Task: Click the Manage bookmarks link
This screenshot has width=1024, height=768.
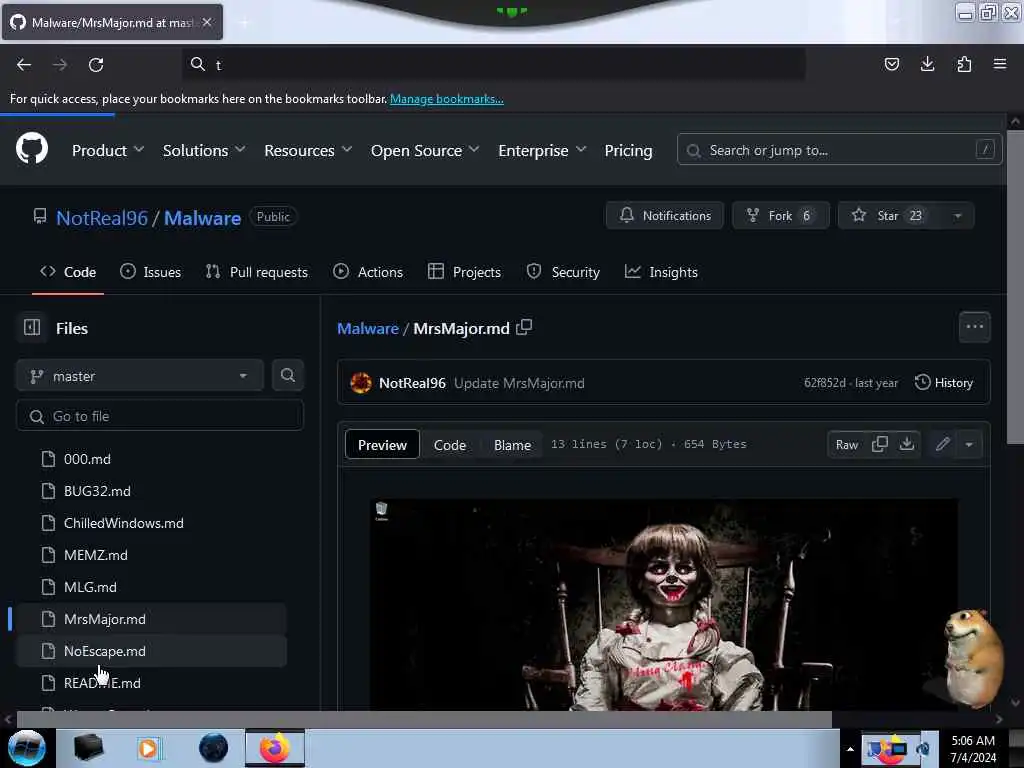Action: (x=447, y=99)
